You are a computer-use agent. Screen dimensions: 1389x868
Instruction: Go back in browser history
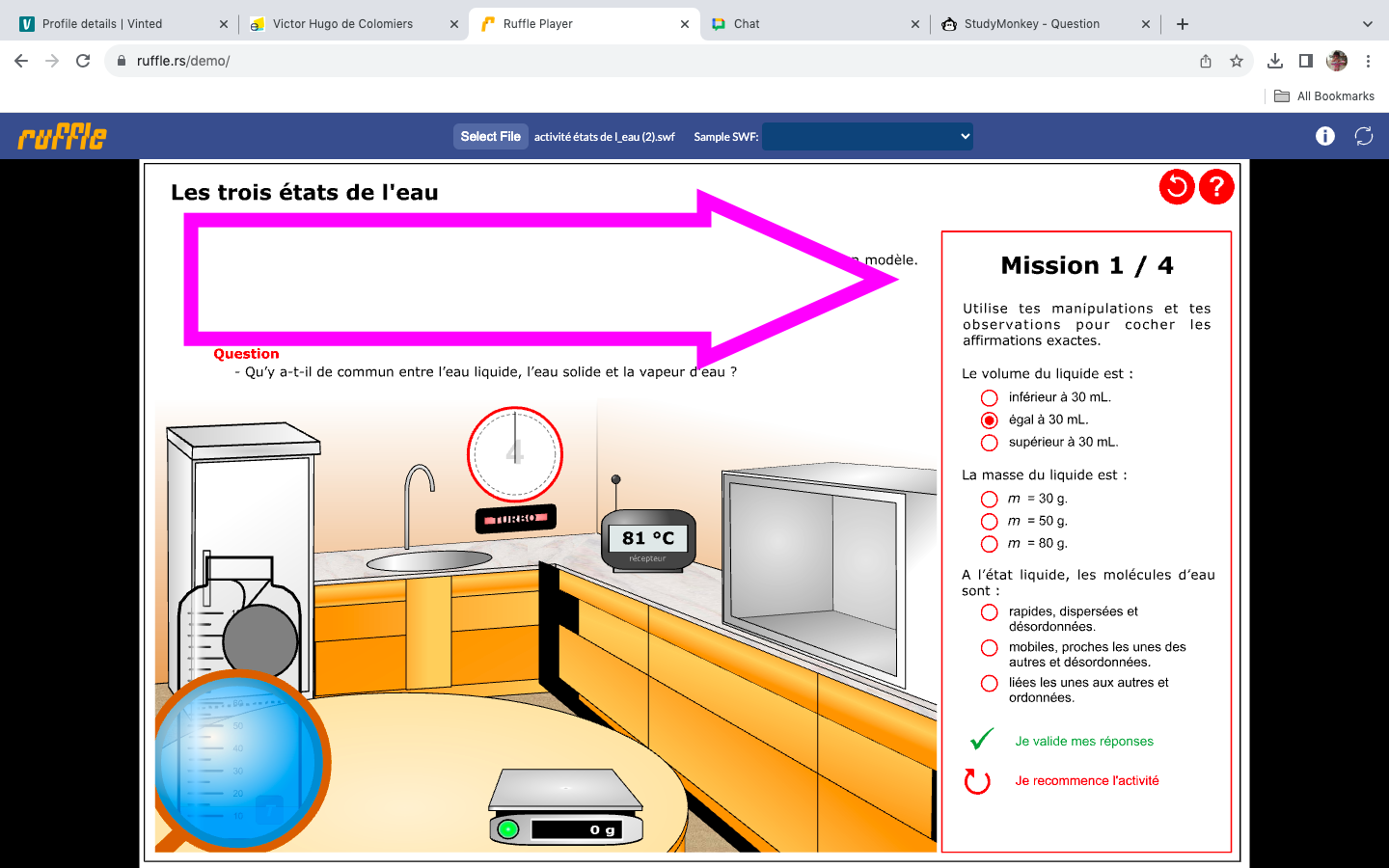point(21,61)
